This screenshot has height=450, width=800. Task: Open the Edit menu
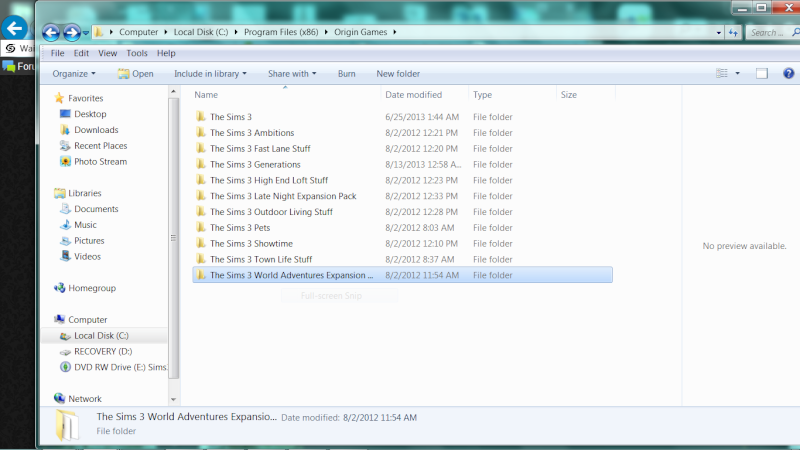(x=81, y=53)
